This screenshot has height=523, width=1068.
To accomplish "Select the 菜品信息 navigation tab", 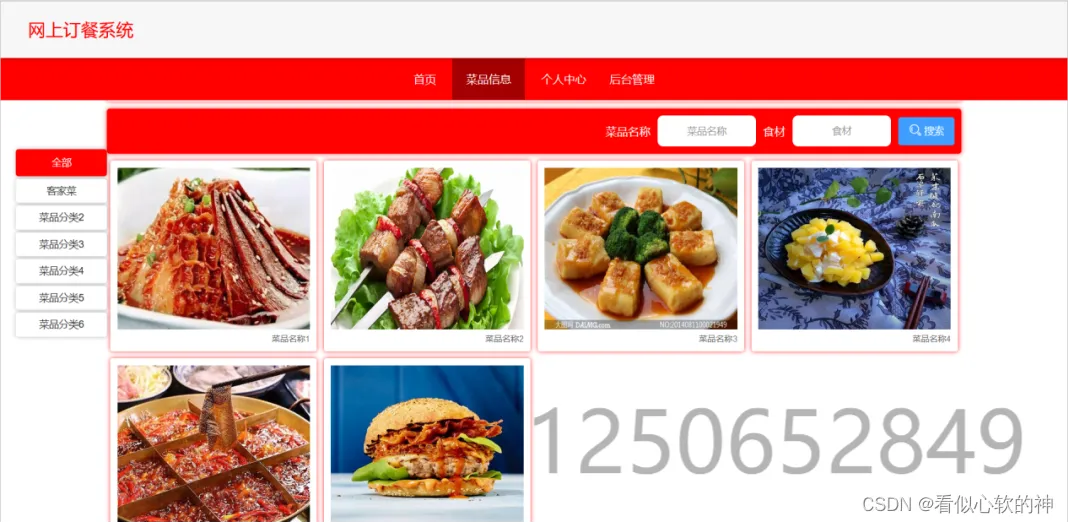I will pos(488,79).
